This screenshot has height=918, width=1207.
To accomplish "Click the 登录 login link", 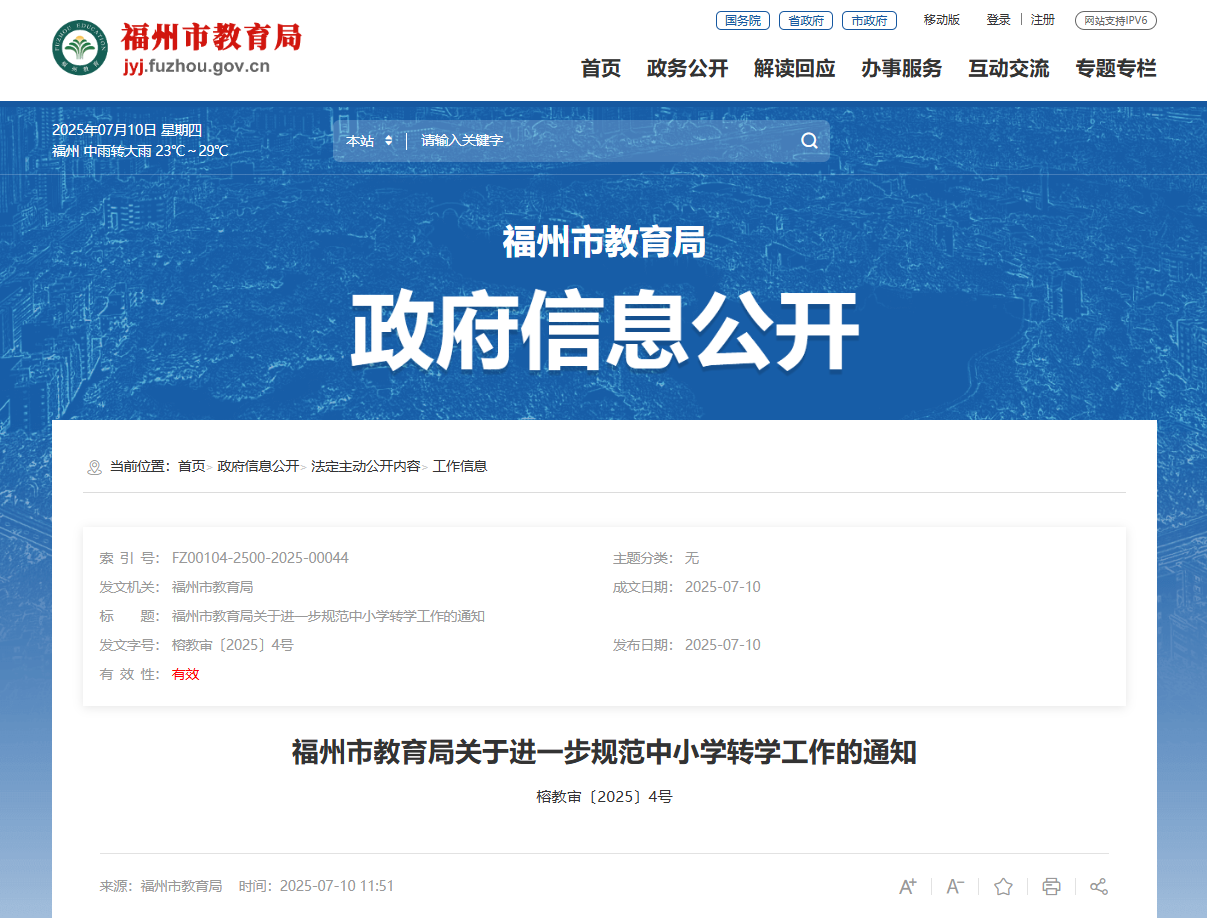I will click(x=999, y=20).
